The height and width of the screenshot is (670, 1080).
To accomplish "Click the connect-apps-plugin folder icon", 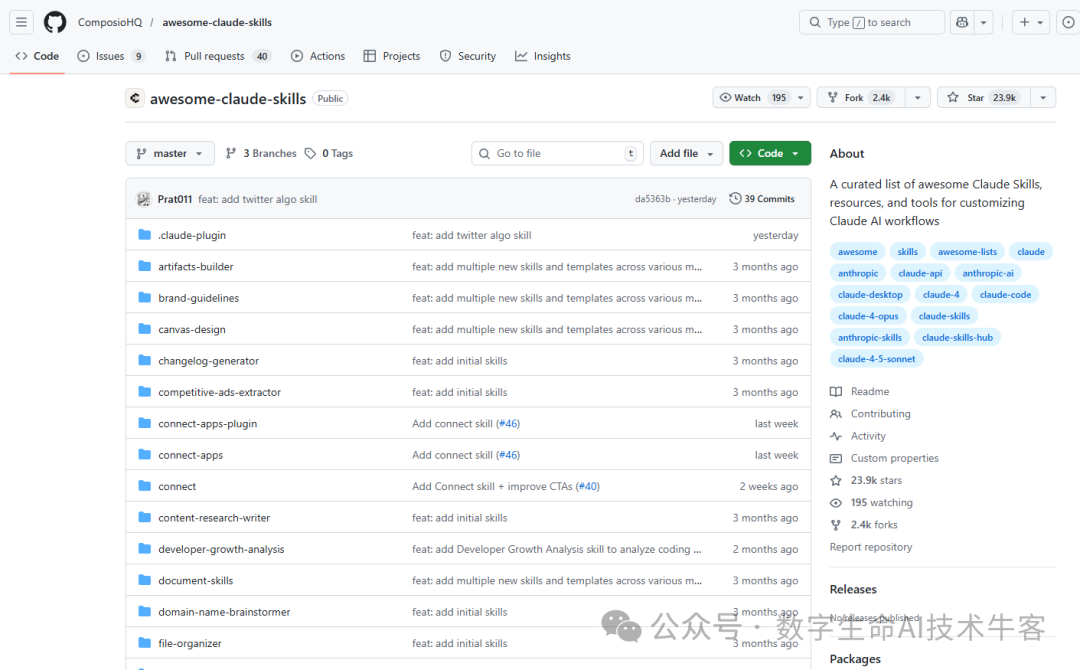I will pos(144,423).
